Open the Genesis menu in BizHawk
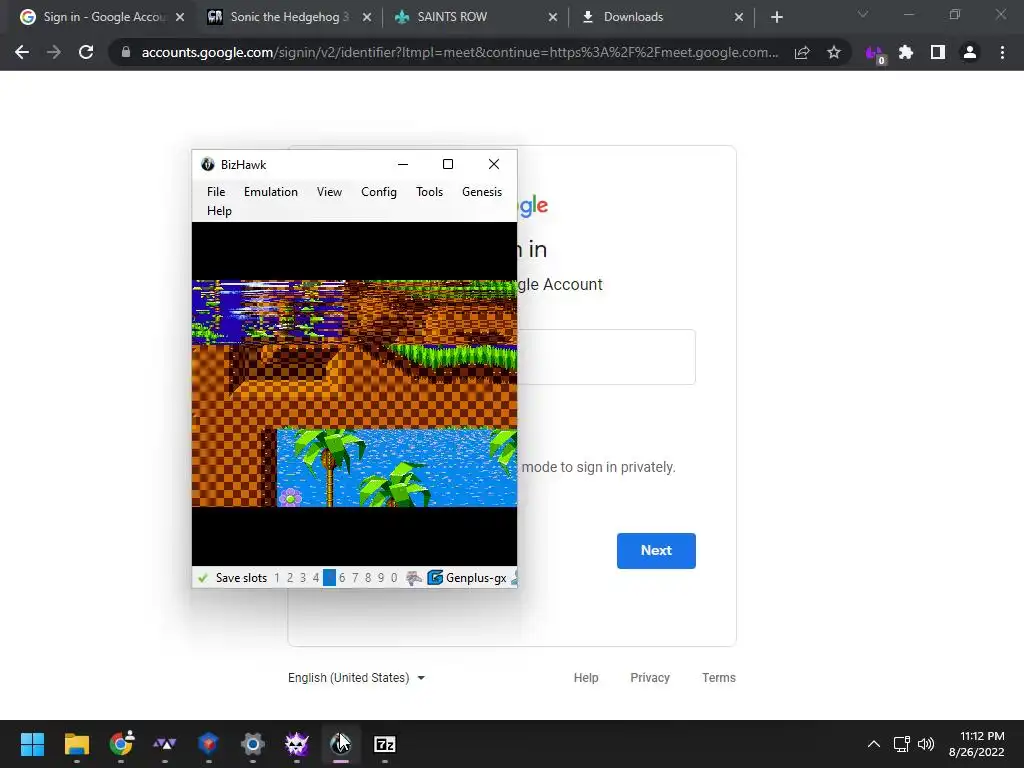The image size is (1024, 768). point(482,191)
